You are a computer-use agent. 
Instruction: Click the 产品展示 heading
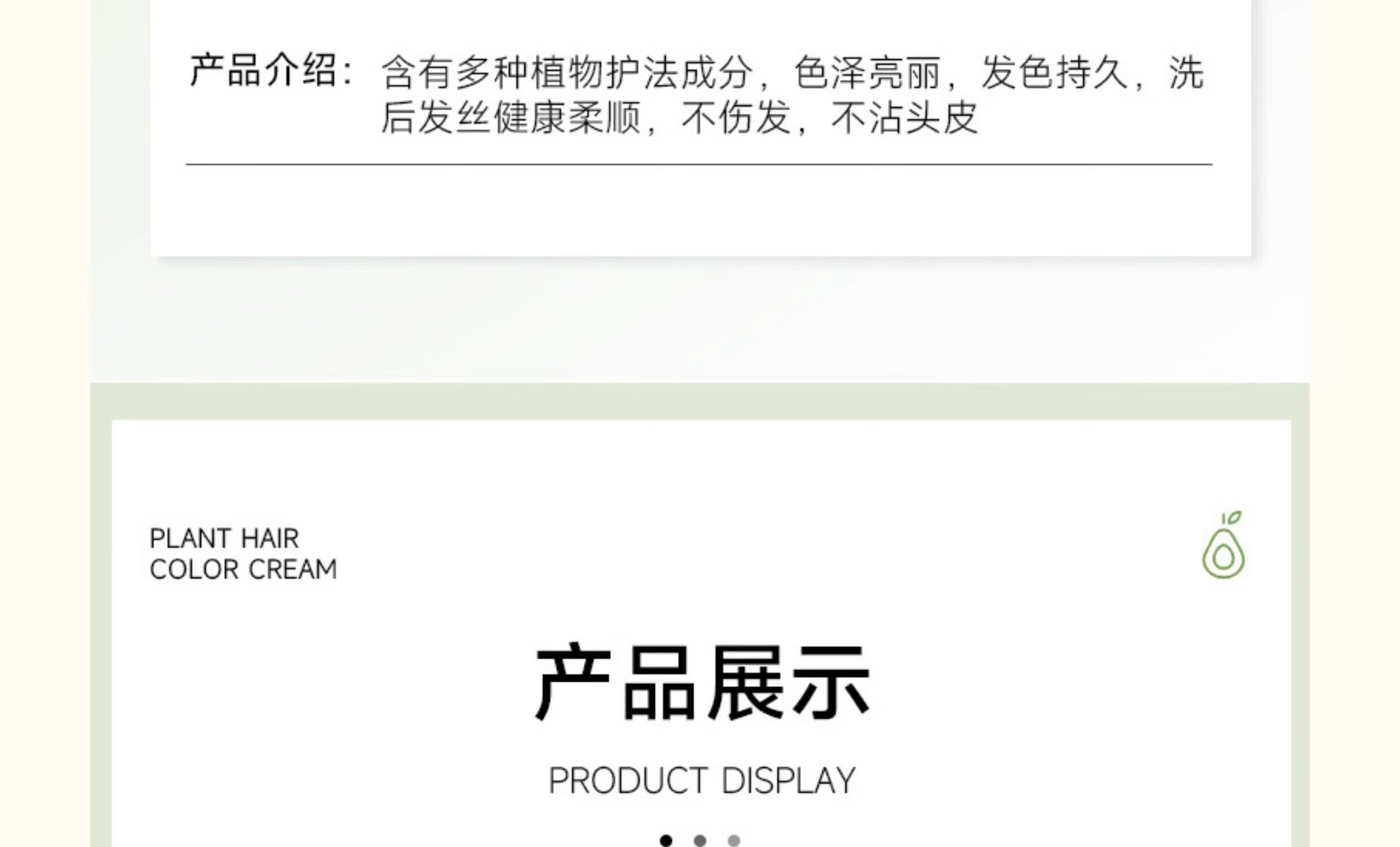702,682
